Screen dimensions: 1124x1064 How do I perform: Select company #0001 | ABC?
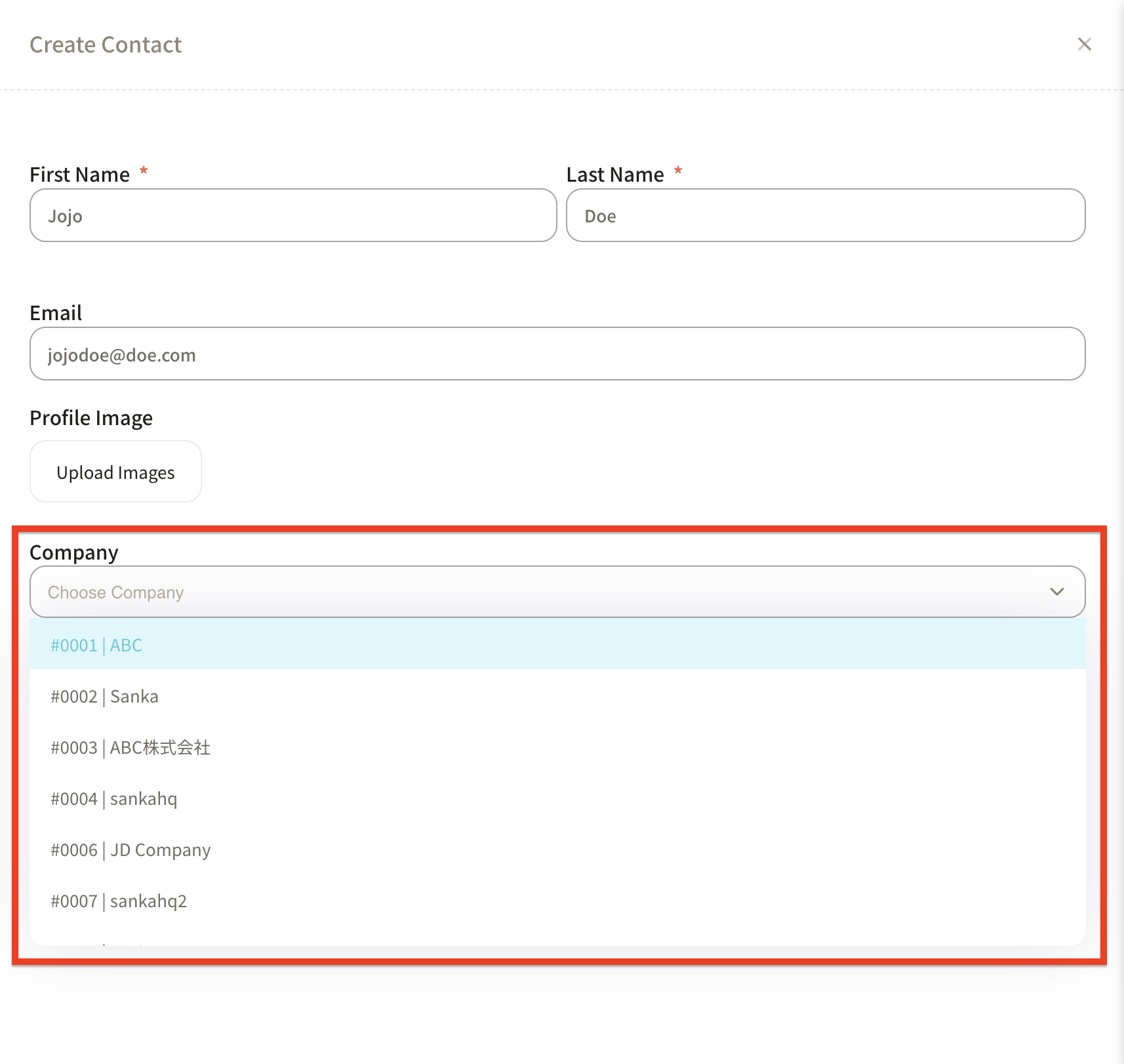coord(97,645)
